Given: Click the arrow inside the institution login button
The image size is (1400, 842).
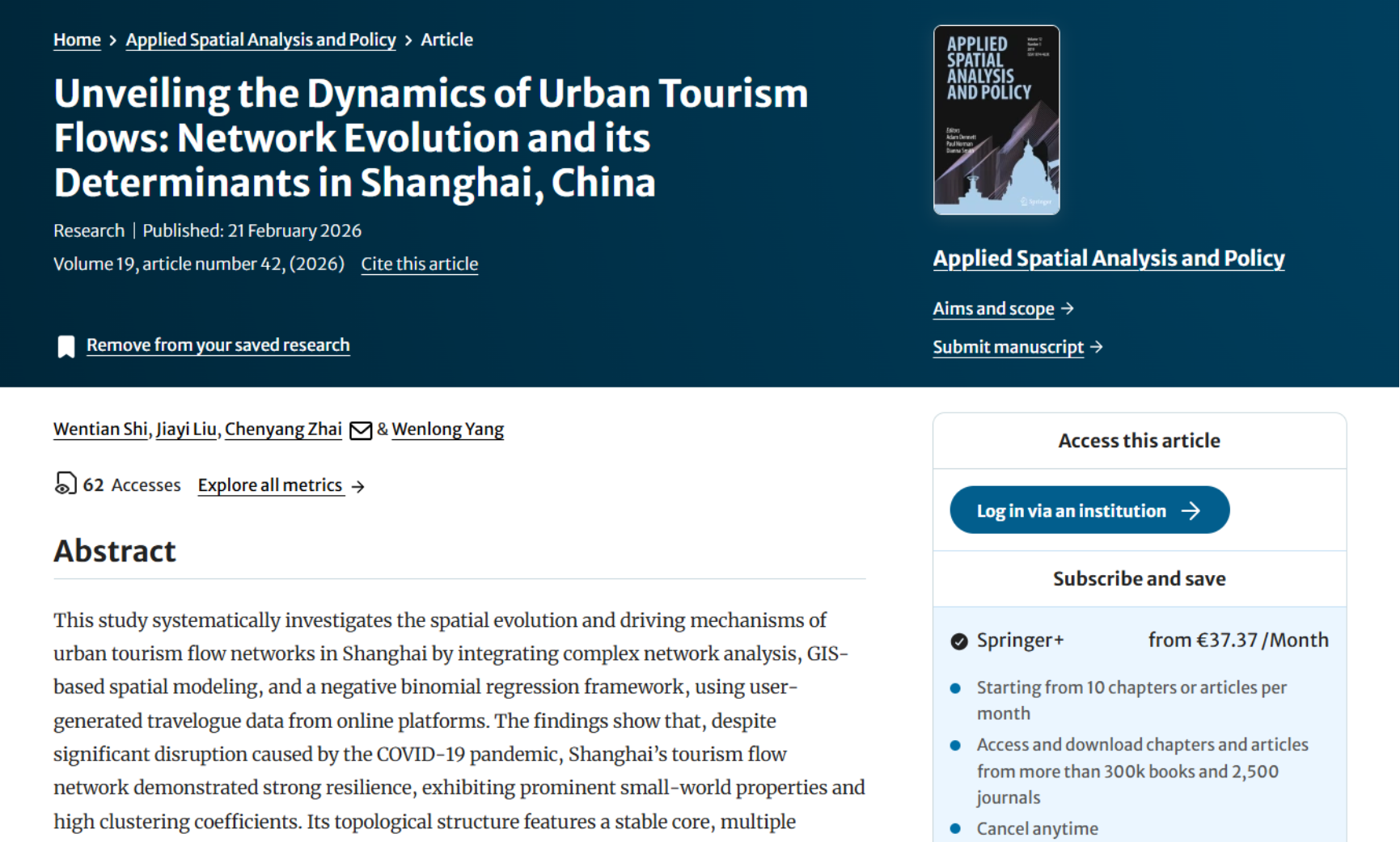Looking at the screenshot, I should tap(1191, 510).
